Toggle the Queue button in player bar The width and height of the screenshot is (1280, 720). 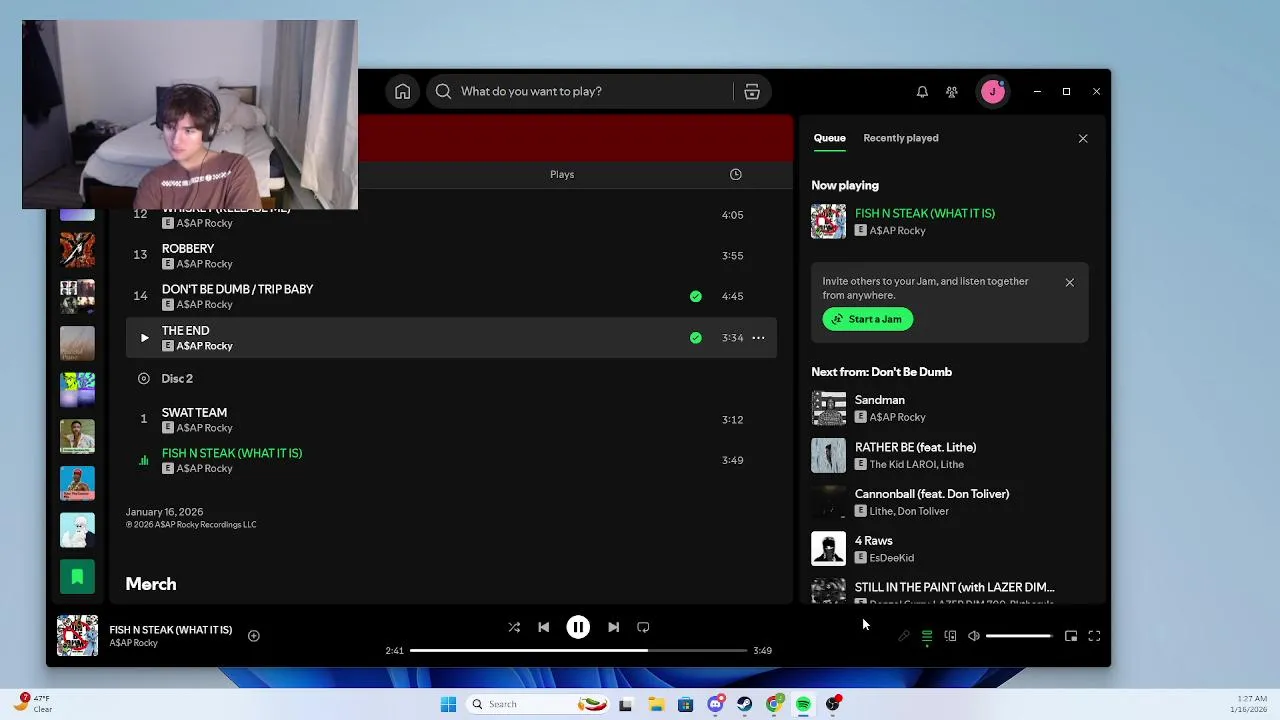pyautogui.click(x=927, y=636)
